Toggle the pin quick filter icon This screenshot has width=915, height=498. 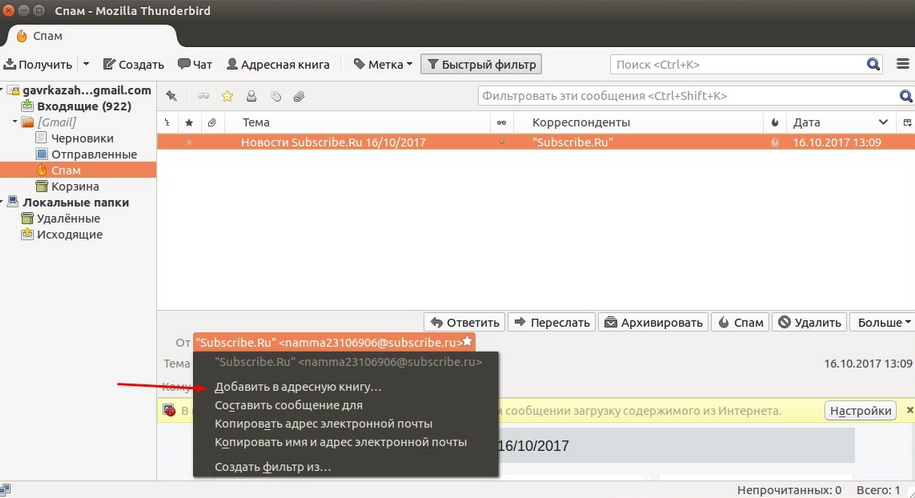pos(172,96)
